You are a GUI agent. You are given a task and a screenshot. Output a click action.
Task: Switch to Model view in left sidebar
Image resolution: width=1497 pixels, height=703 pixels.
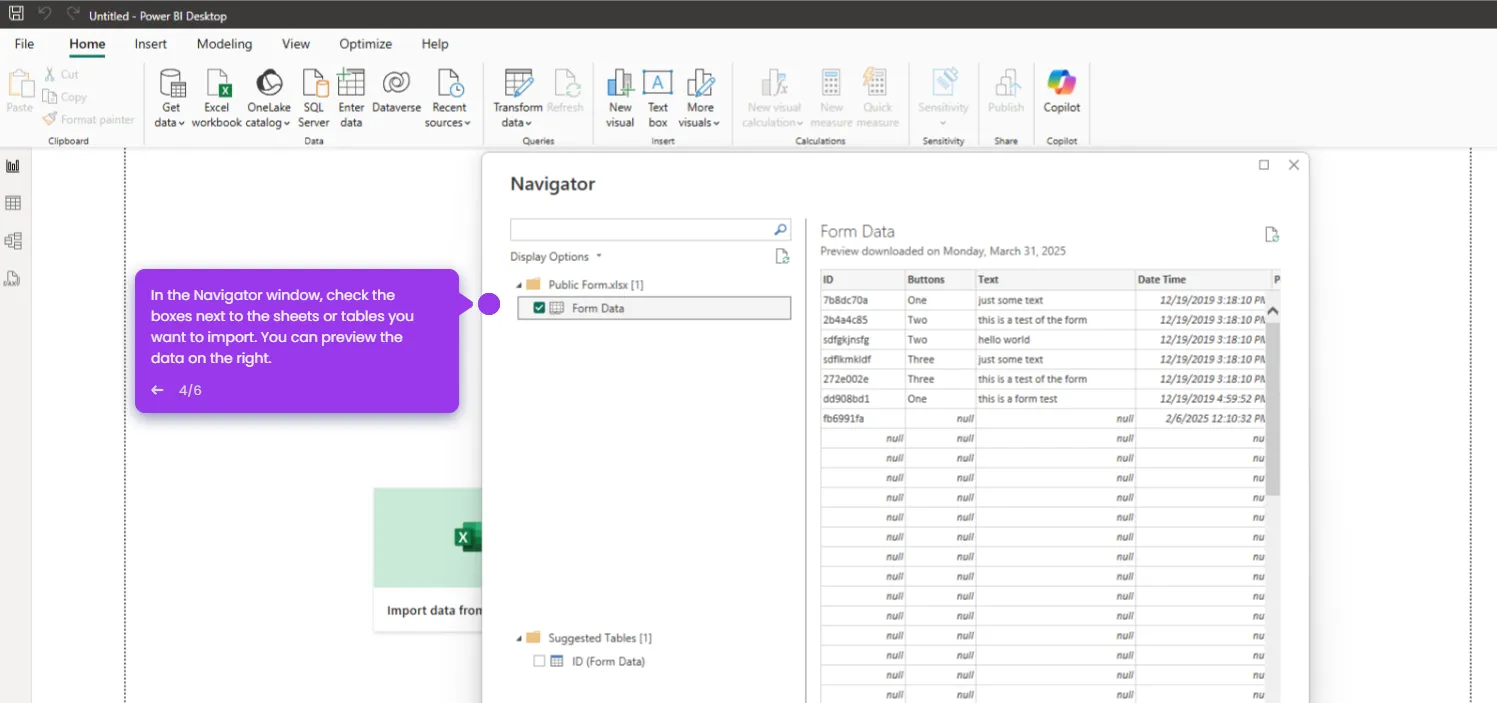click(x=13, y=241)
